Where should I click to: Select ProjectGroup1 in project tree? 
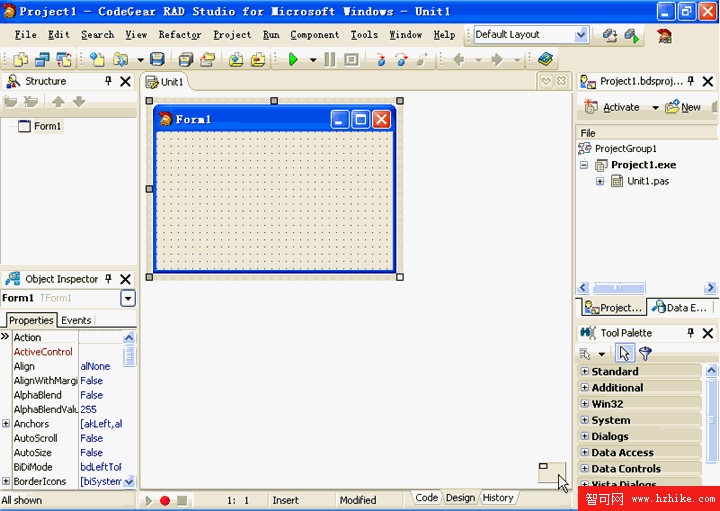coord(625,148)
